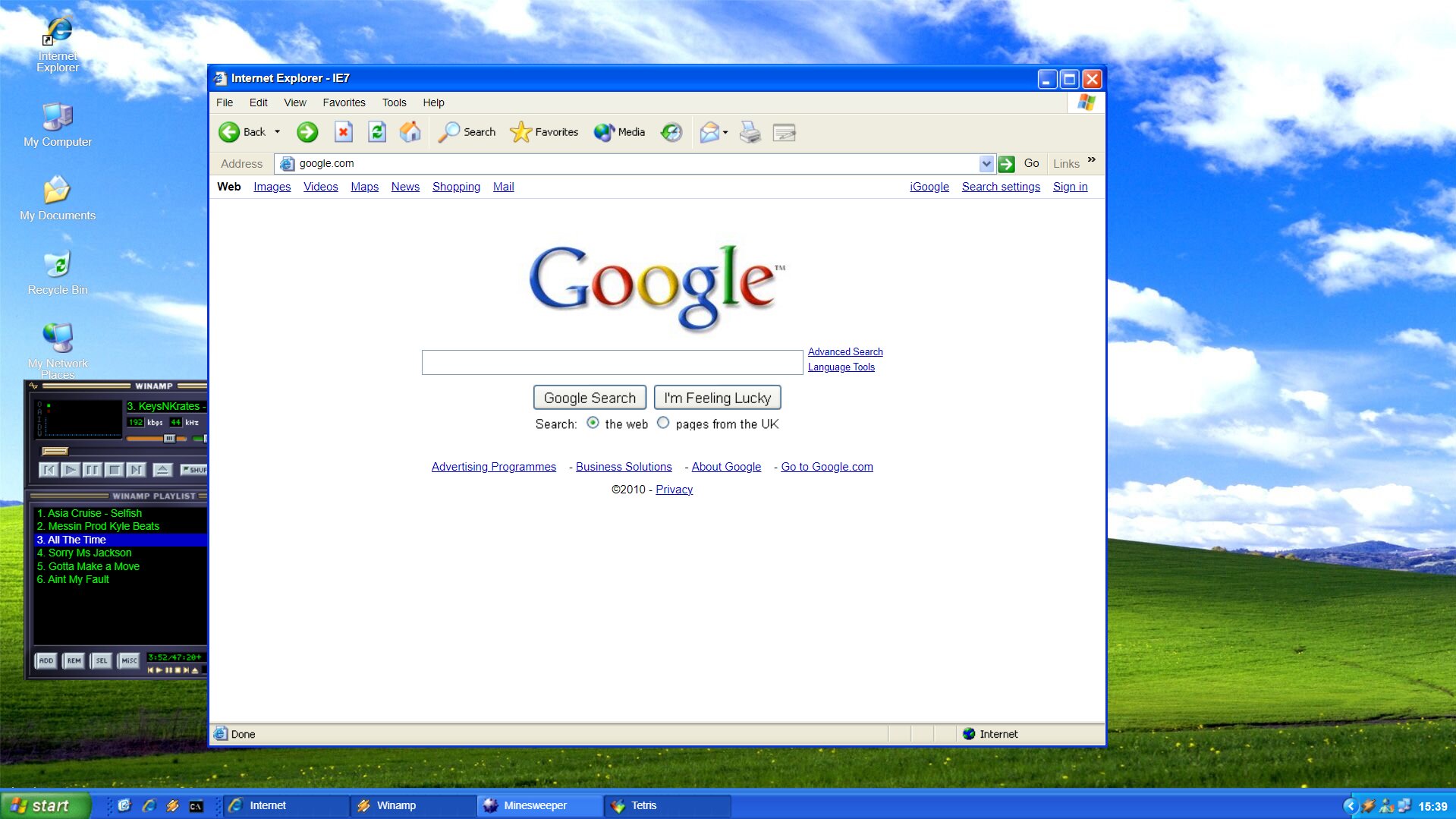The image size is (1456, 819).
Task: Open the Edit menu
Action: click(258, 102)
